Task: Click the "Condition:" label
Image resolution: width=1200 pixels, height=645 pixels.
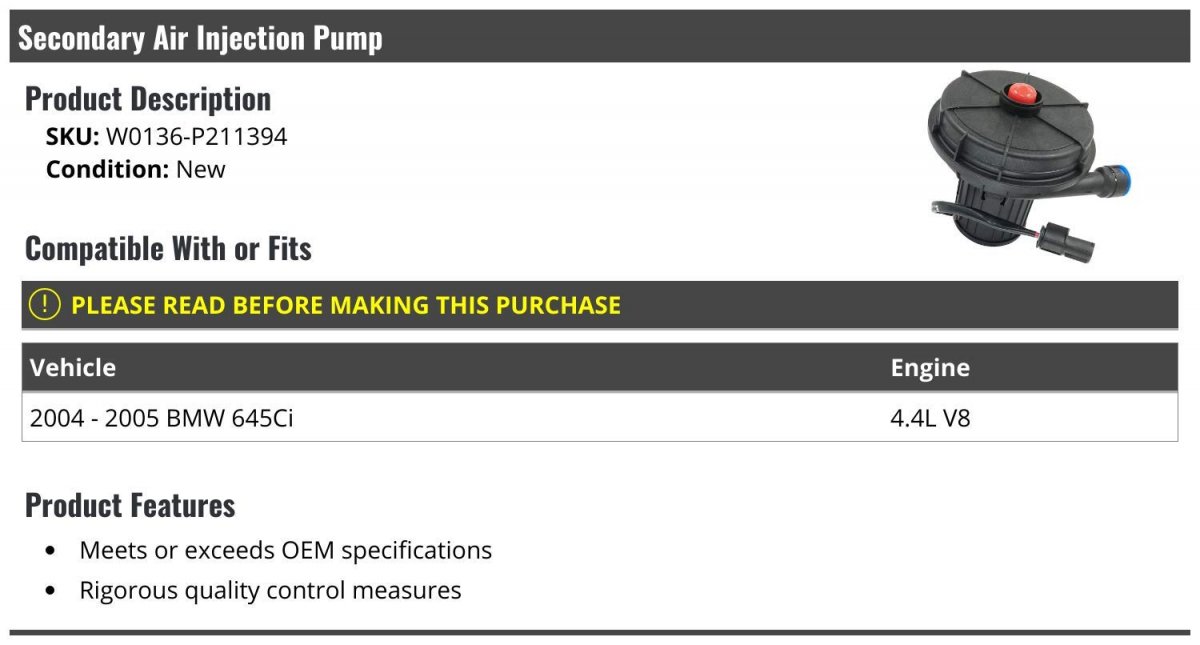Action: click(107, 170)
